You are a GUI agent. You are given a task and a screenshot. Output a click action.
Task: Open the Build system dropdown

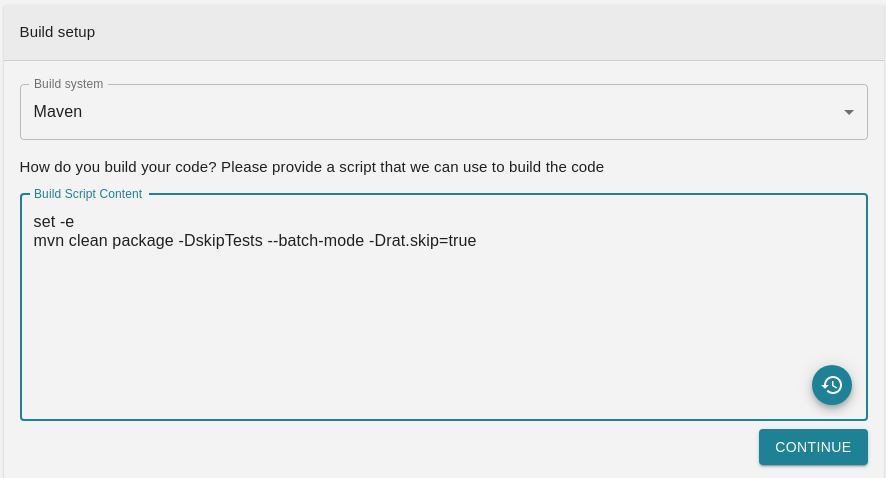point(444,112)
